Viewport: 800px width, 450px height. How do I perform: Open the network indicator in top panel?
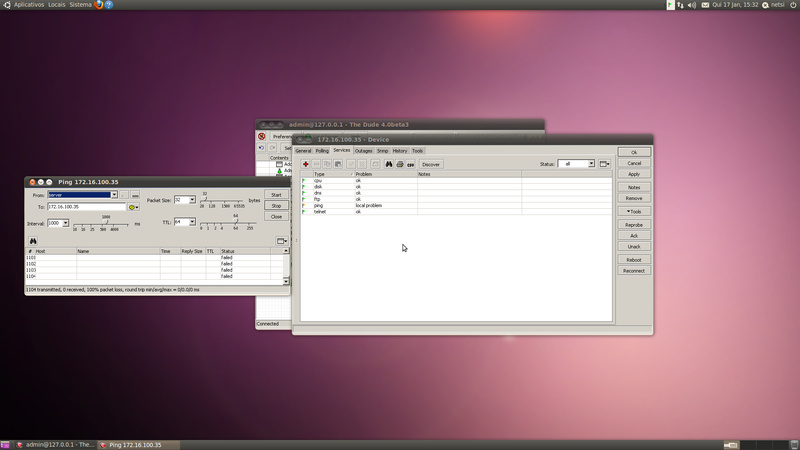680,5
